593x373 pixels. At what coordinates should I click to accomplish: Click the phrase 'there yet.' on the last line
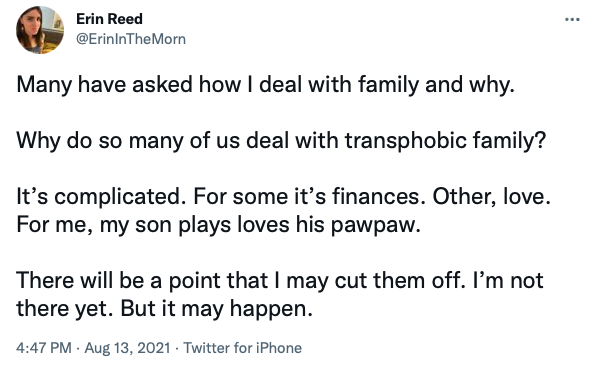click(65, 309)
